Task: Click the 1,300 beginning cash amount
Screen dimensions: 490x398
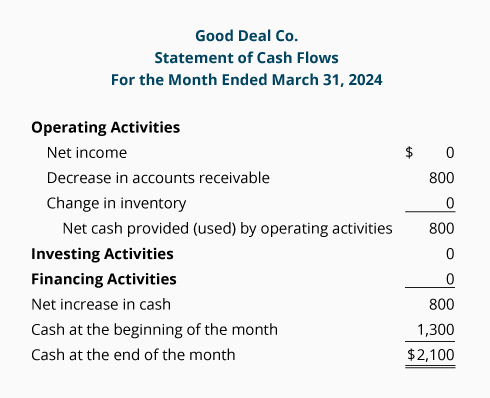Action: pyautogui.click(x=436, y=330)
